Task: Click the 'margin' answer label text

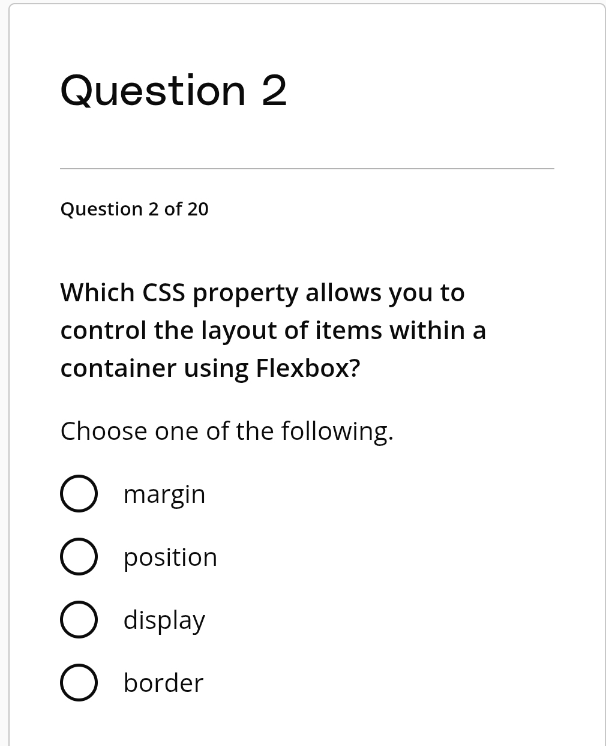Action: 164,495
